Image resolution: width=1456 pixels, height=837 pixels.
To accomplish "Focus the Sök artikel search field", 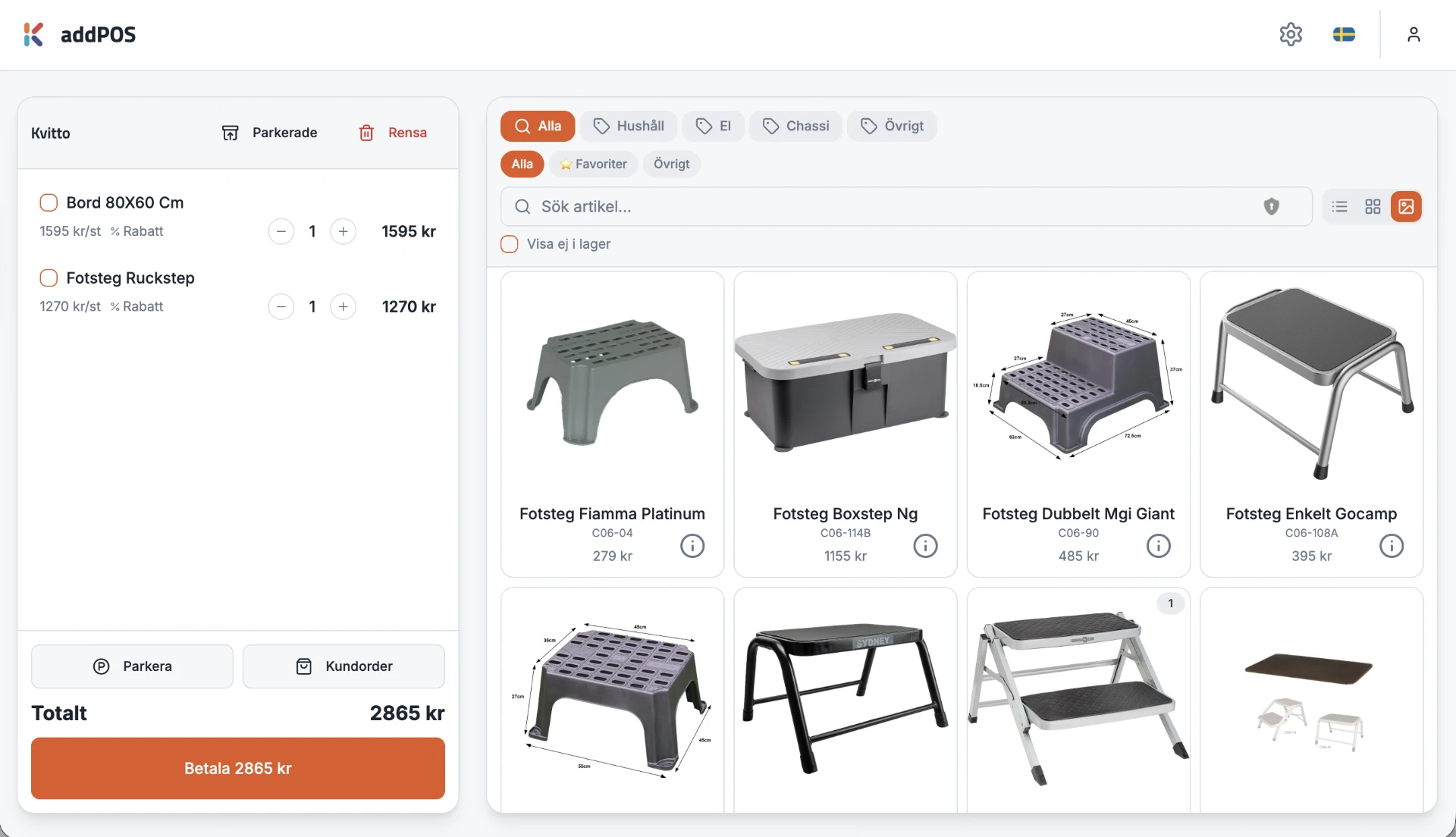I will 906,206.
